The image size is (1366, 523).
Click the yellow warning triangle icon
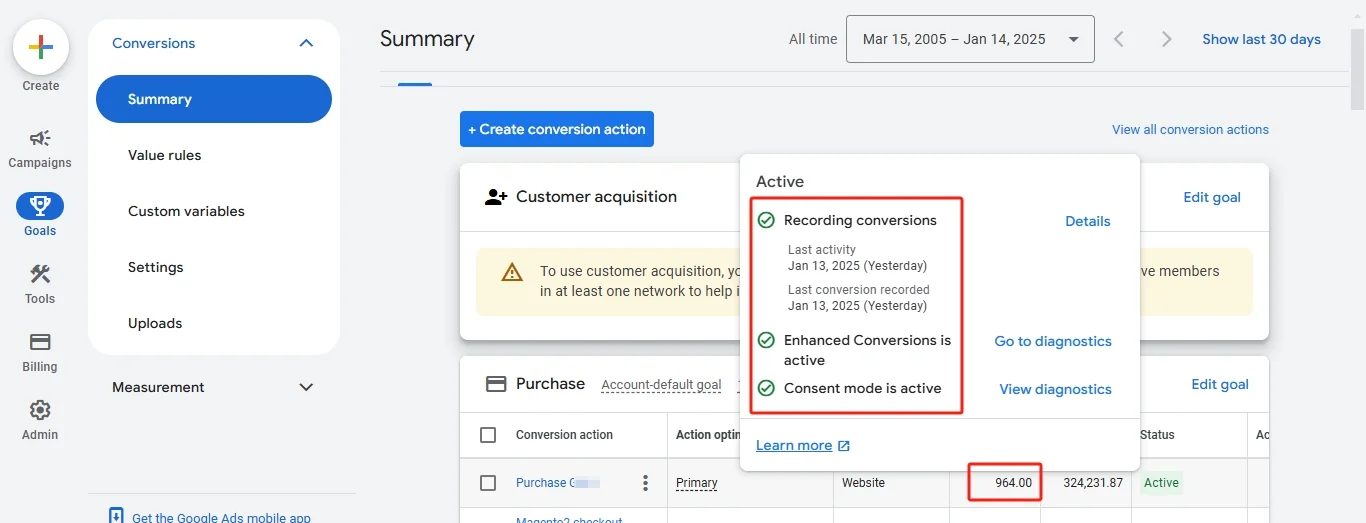tap(512, 272)
